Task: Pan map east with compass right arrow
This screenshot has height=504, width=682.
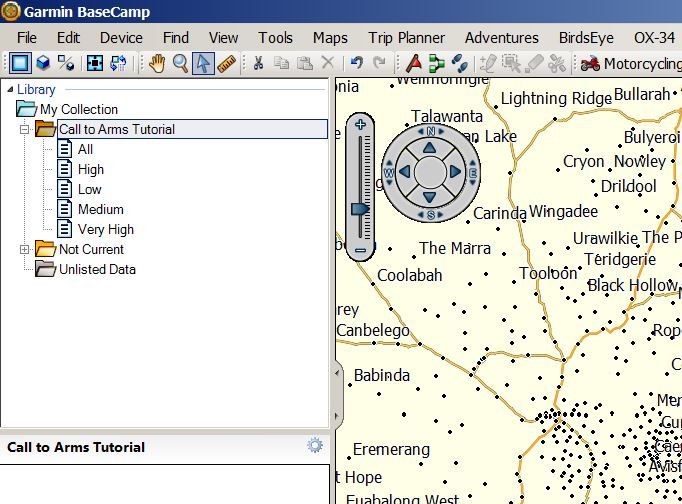Action: coord(455,172)
